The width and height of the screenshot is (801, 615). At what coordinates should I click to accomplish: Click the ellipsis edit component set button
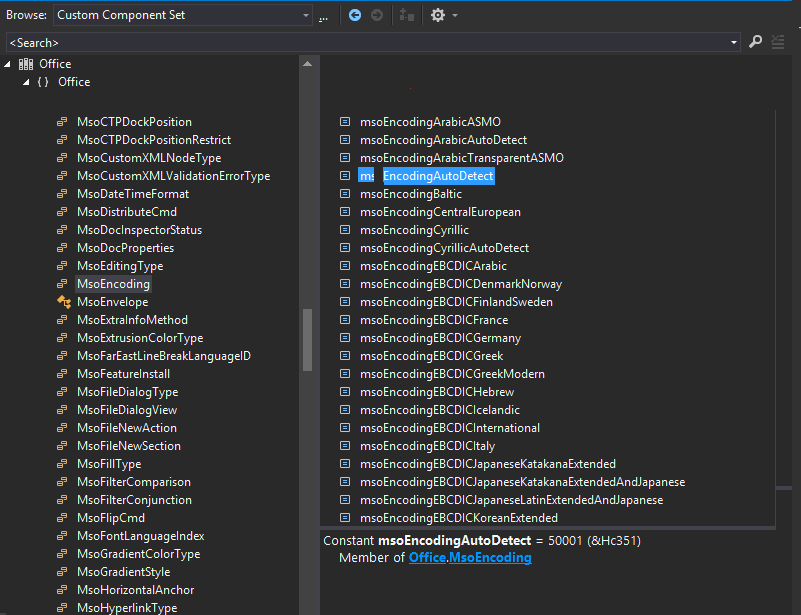(323, 18)
